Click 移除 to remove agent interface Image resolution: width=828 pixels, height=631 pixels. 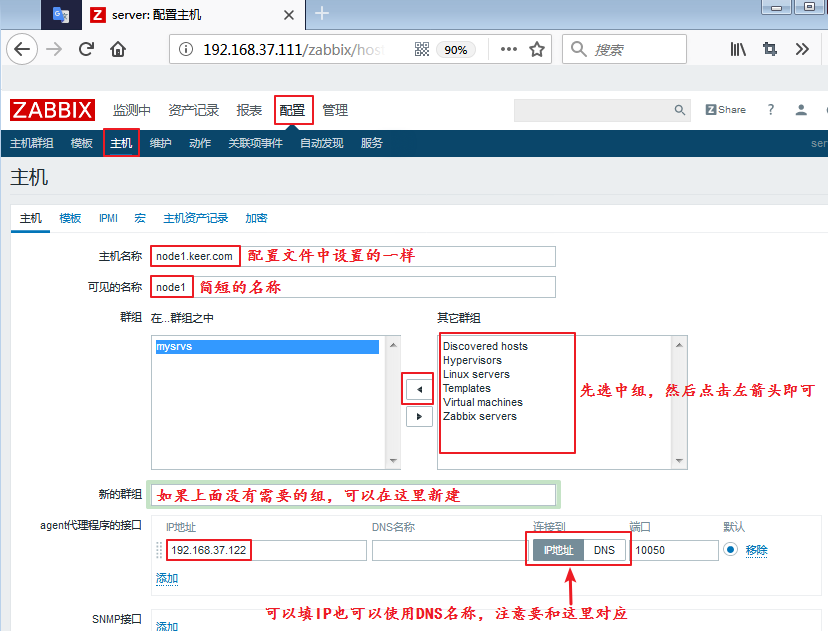pos(756,550)
